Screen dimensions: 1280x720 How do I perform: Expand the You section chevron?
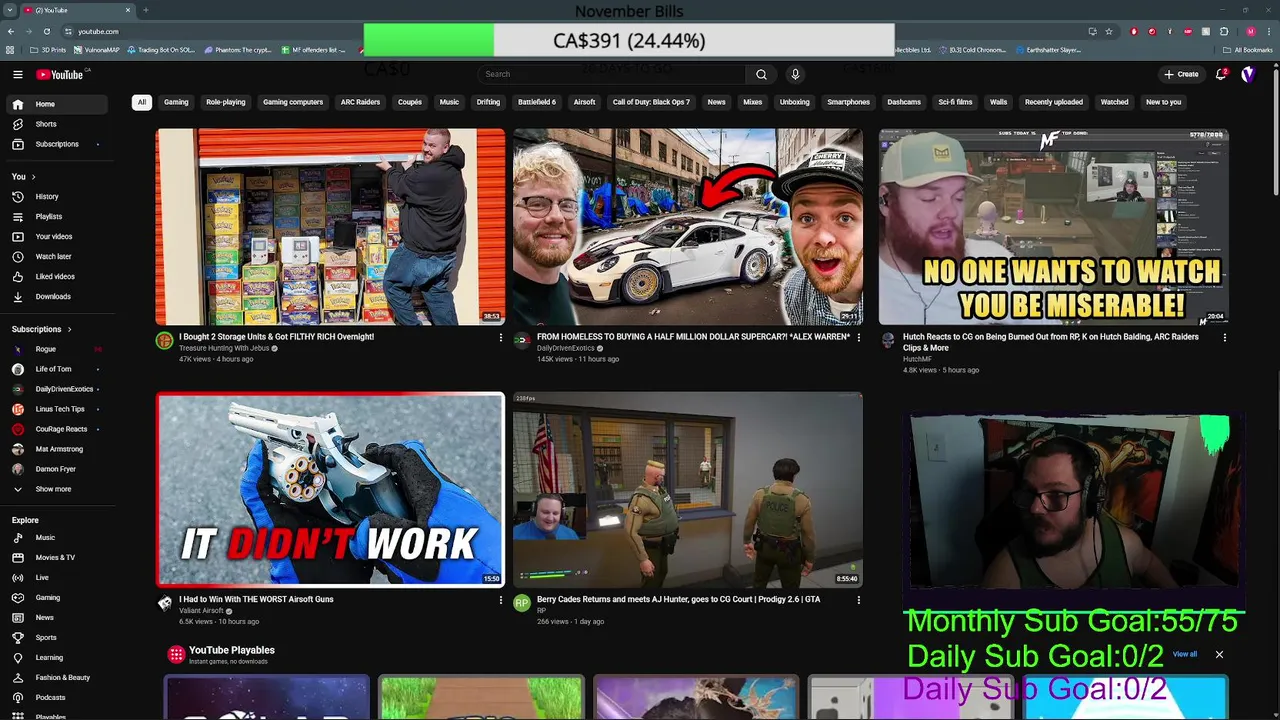click(33, 177)
